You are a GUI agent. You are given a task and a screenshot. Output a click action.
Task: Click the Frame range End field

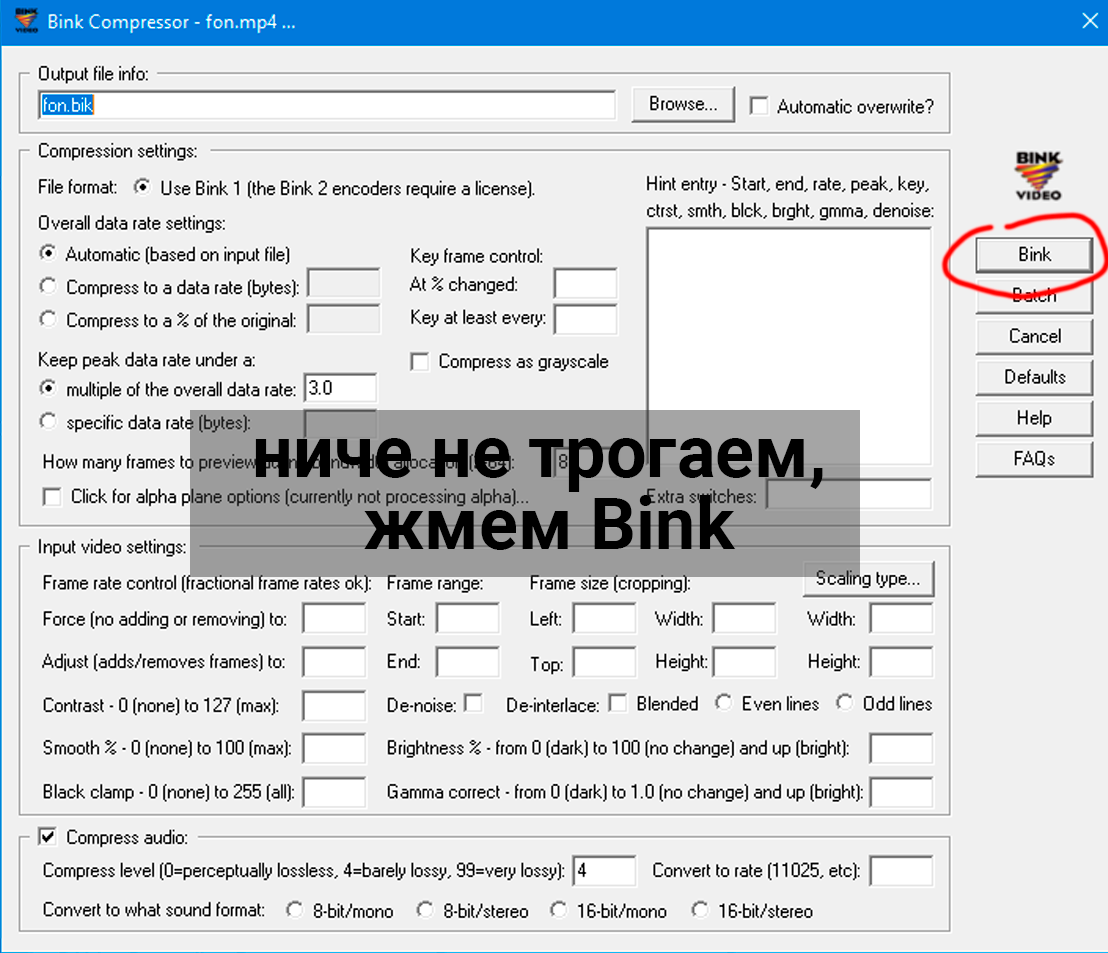468,662
